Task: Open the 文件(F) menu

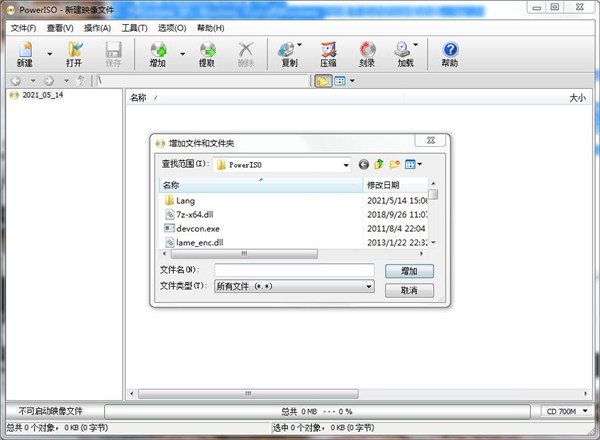Action: click(x=23, y=28)
